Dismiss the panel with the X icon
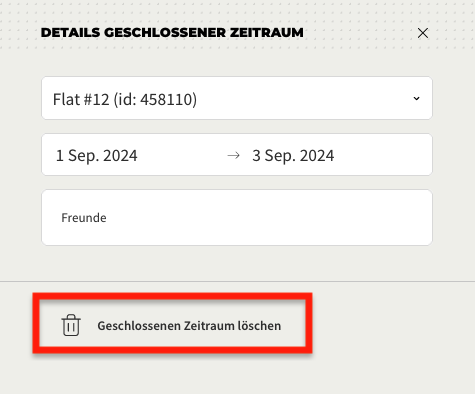 (423, 33)
